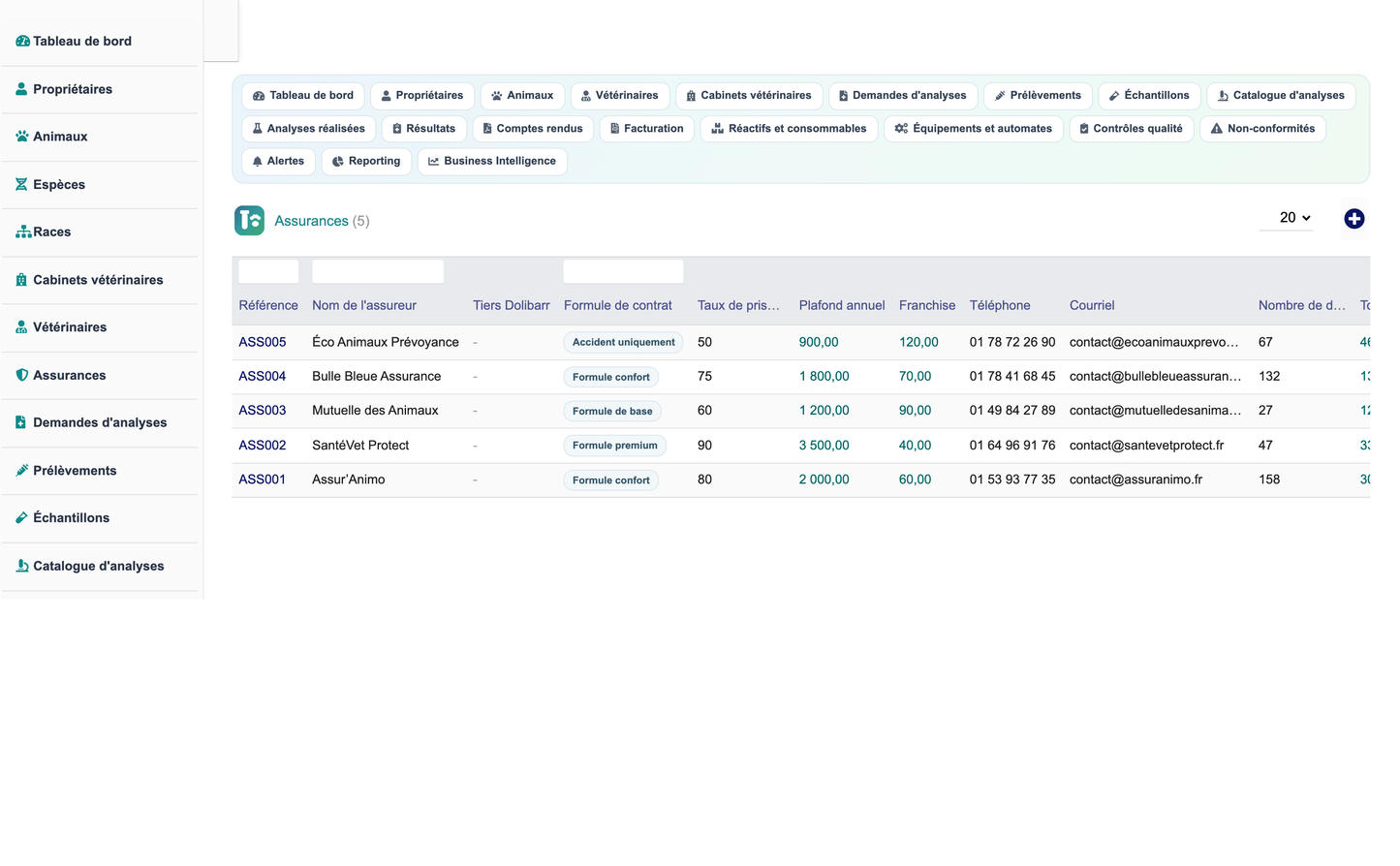The width and height of the screenshot is (1400, 866).
Task: Click the Référence filter input field
Action: pos(268,271)
